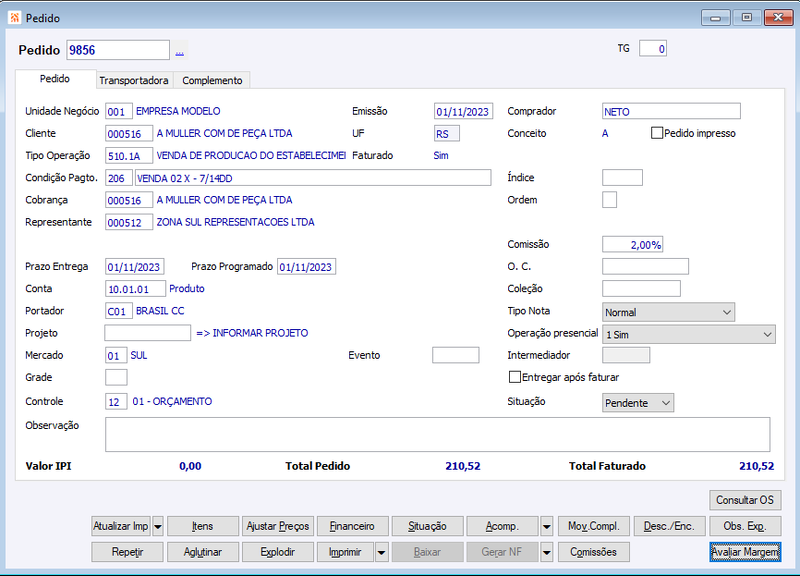Click the Cobrança code field 000516
The image size is (800, 576).
coord(129,200)
